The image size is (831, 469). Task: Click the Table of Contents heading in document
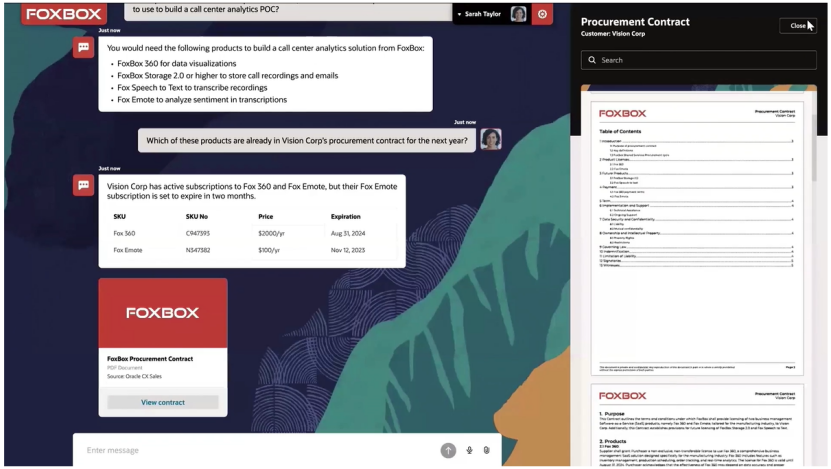620,131
